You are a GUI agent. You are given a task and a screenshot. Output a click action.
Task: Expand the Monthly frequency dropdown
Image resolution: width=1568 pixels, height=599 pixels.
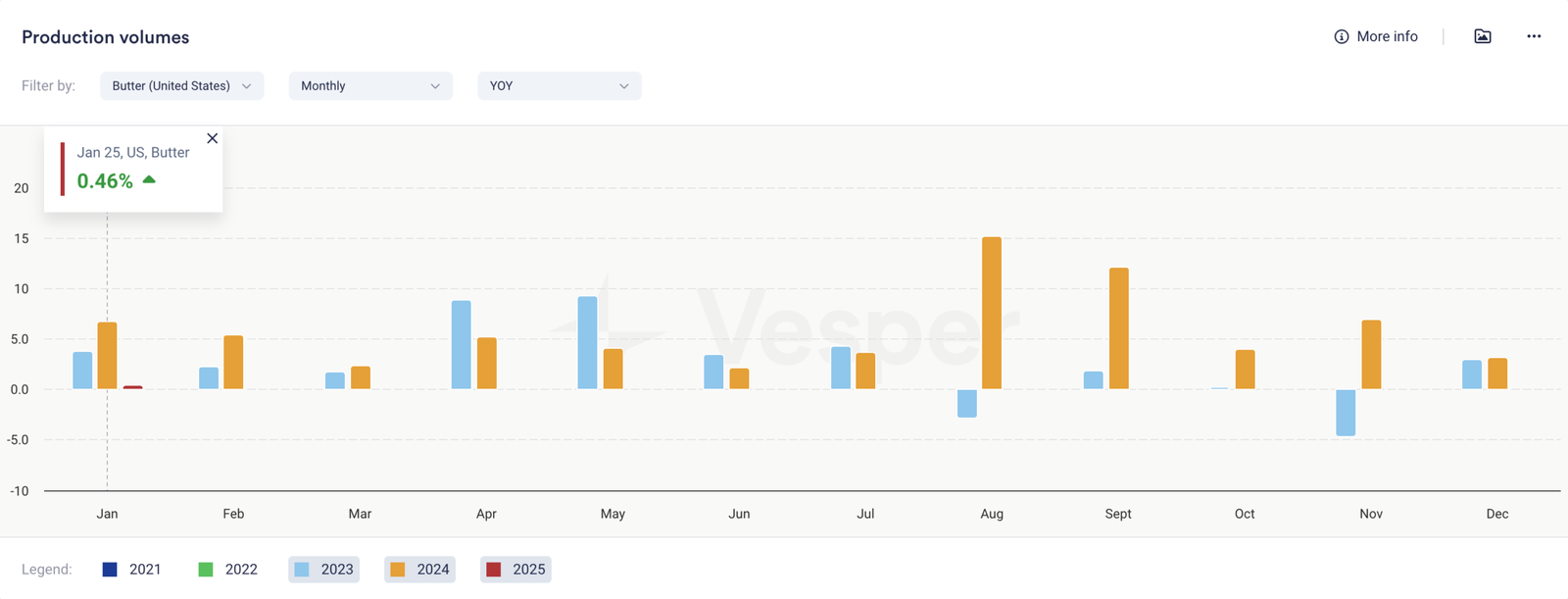370,86
